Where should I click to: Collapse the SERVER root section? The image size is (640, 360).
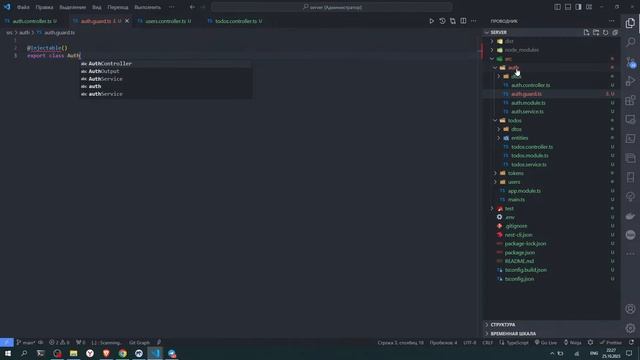pyautogui.click(x=498, y=32)
